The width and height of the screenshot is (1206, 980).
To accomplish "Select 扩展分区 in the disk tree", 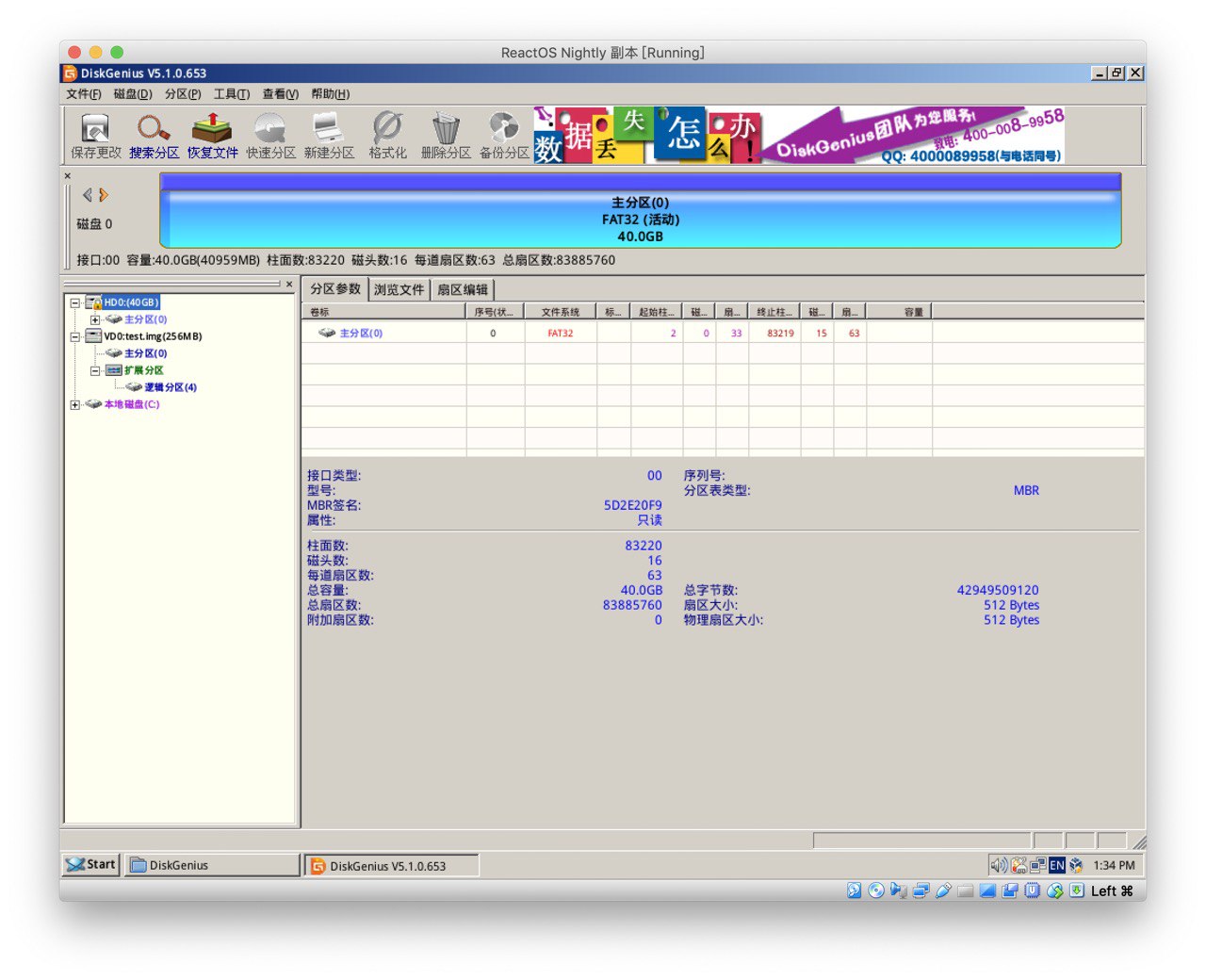I will click(143, 370).
